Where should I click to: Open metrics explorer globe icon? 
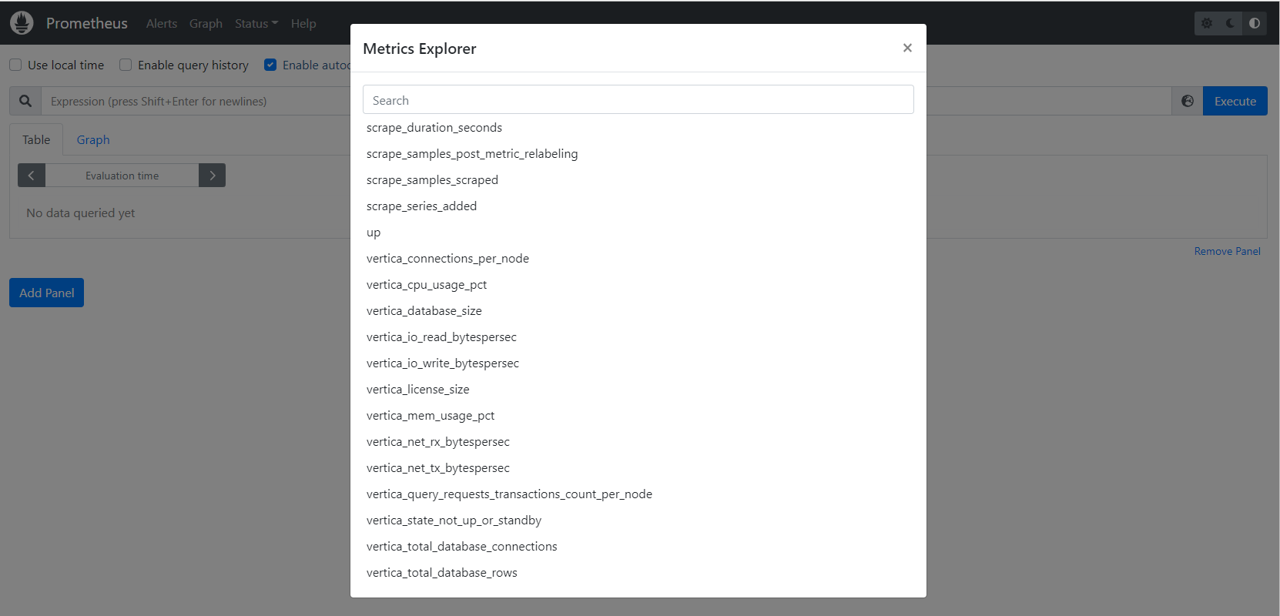click(1187, 101)
